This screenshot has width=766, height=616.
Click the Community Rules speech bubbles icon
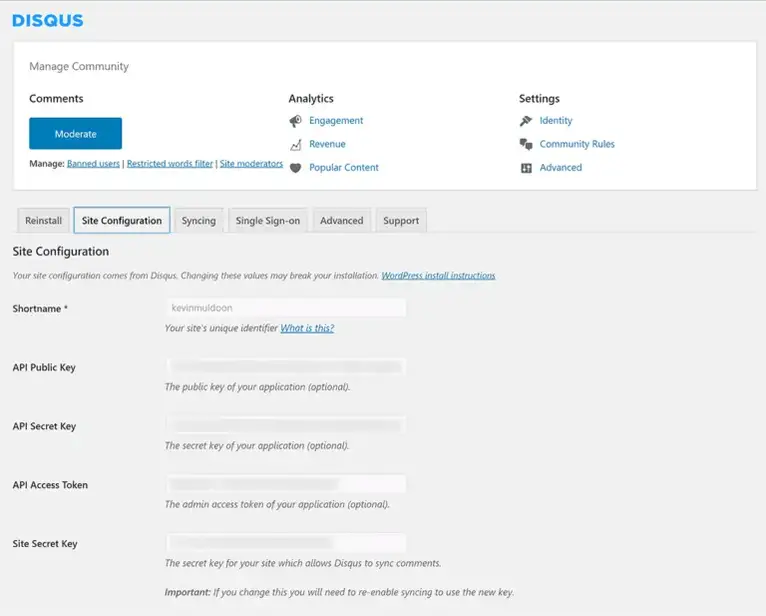[526, 144]
